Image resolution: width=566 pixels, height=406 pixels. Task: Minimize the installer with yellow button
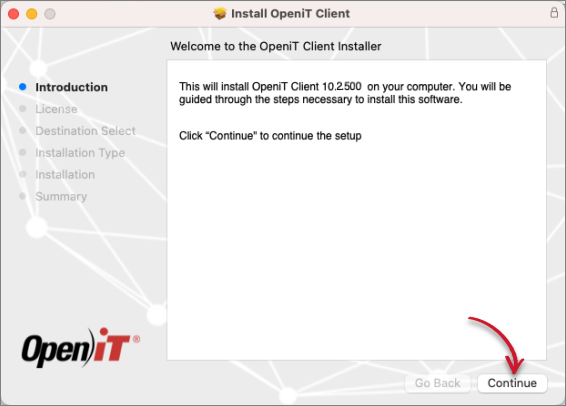32,14
